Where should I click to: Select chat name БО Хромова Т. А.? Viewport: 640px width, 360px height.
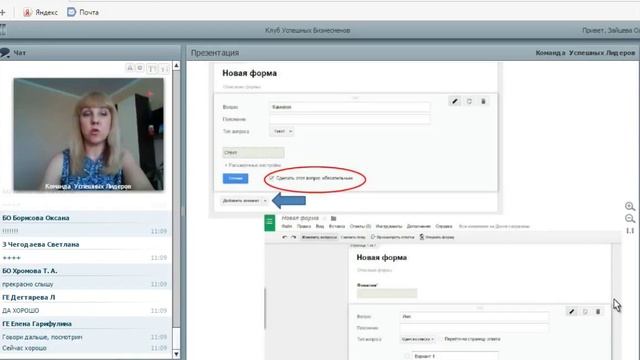[30, 271]
